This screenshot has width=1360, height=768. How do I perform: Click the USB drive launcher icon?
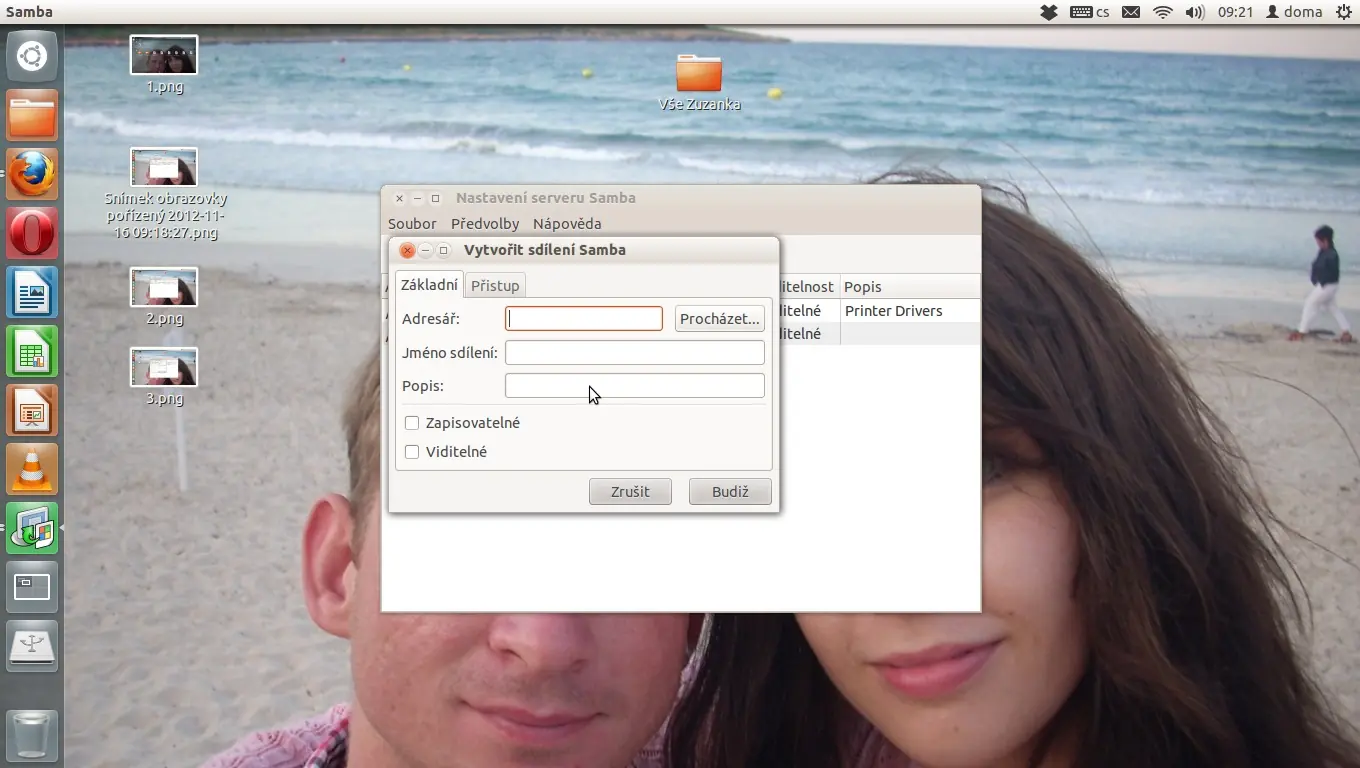click(32, 646)
